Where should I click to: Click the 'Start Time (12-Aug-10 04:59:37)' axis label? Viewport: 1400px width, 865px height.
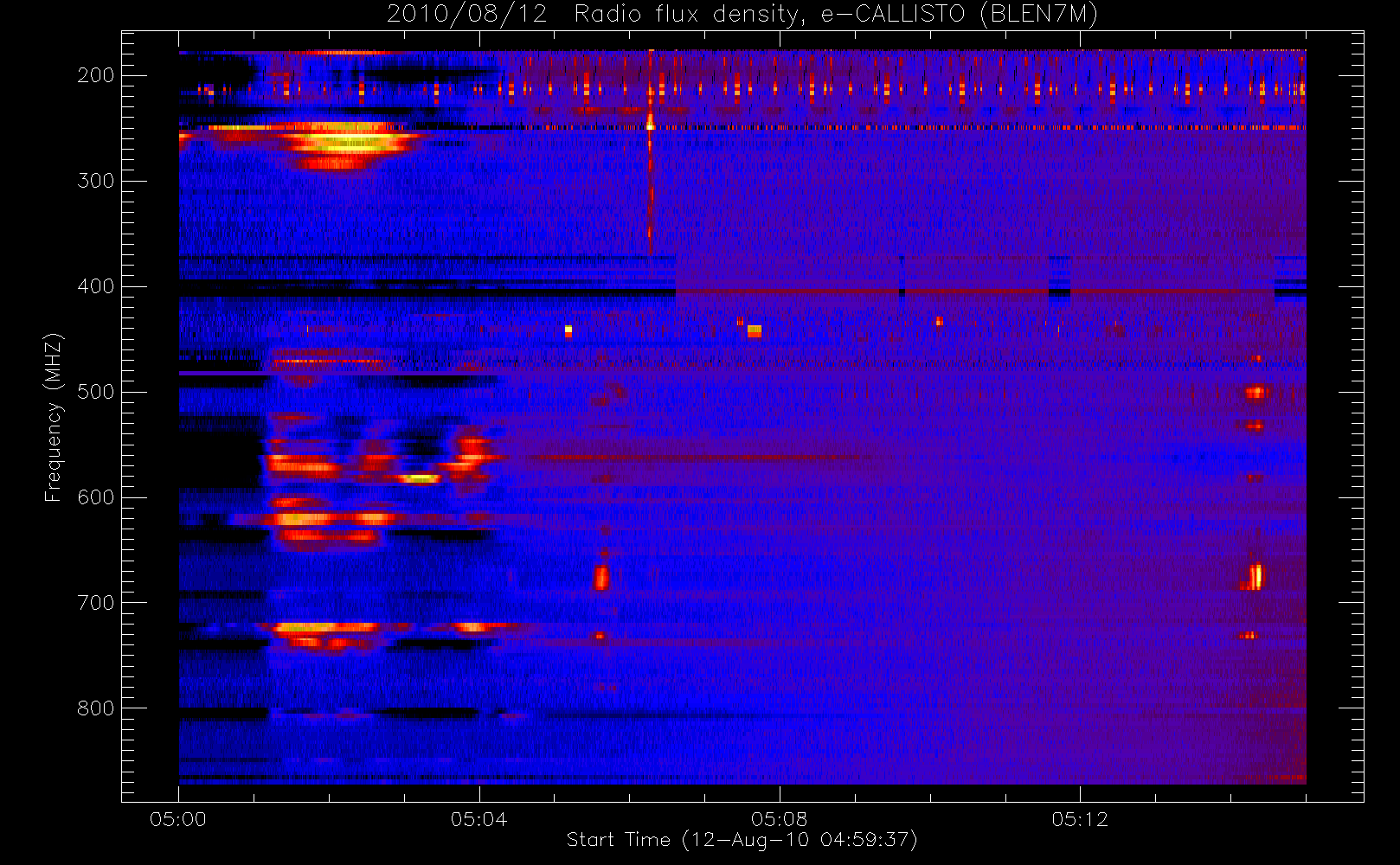[x=742, y=840]
